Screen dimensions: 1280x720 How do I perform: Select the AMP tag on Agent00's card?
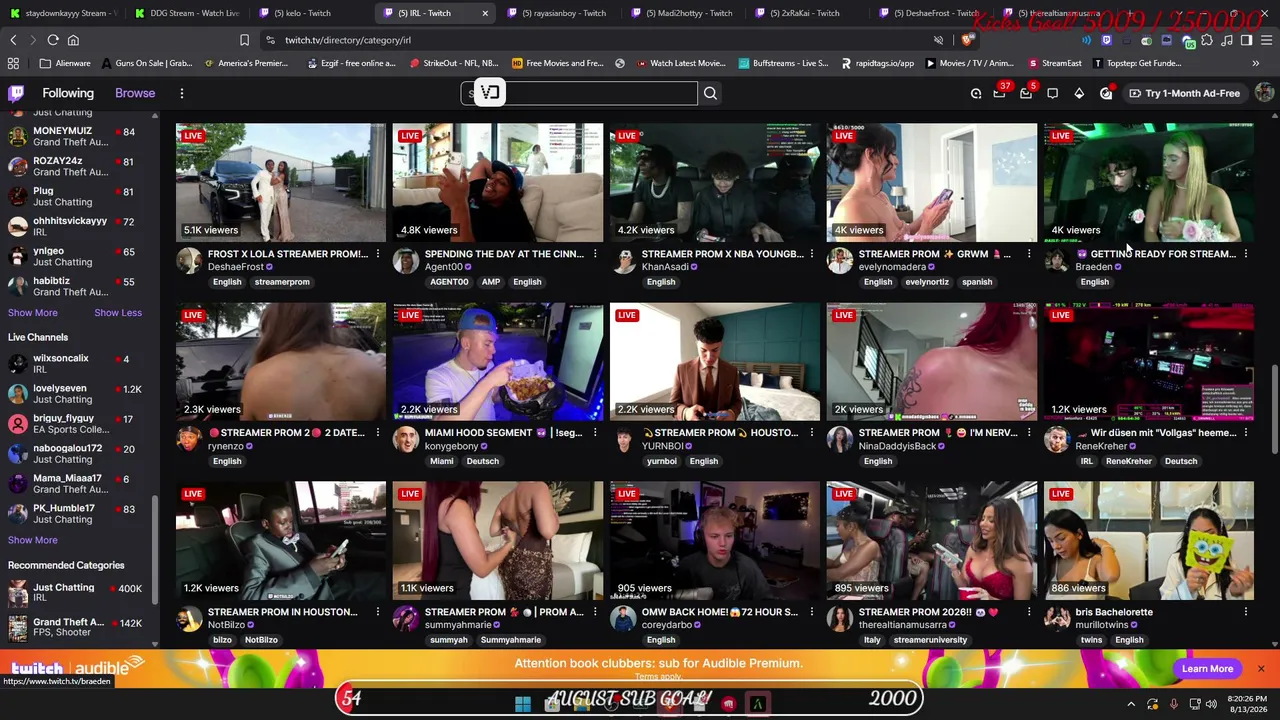click(491, 282)
